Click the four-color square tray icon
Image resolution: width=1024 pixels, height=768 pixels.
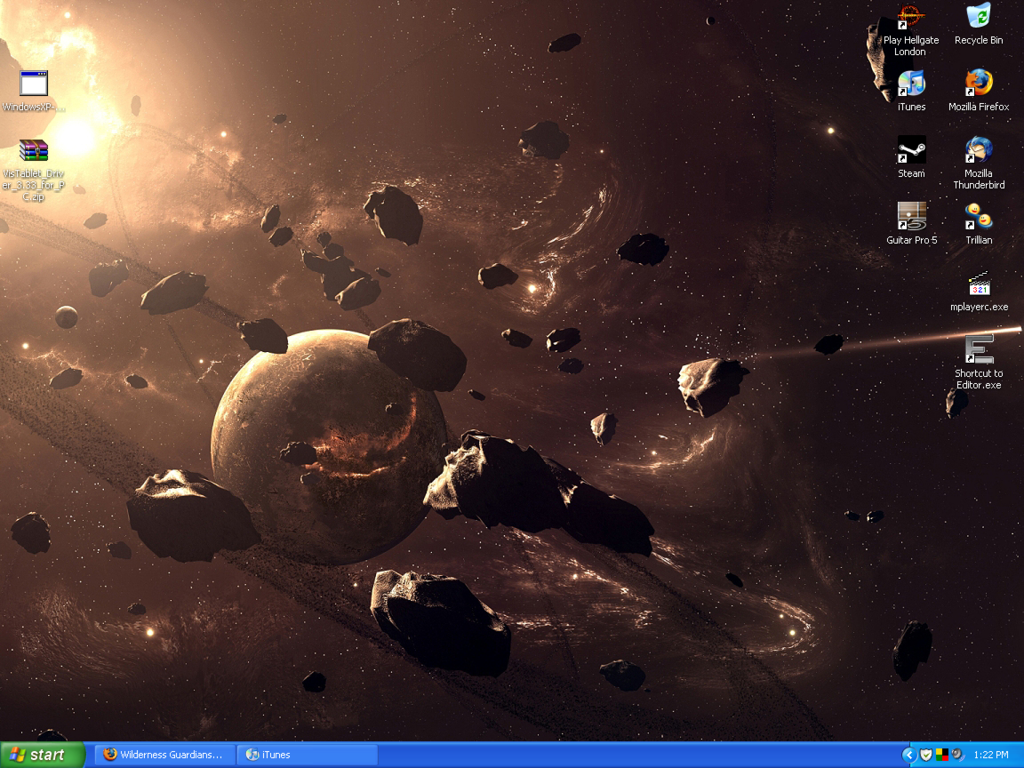click(x=942, y=755)
